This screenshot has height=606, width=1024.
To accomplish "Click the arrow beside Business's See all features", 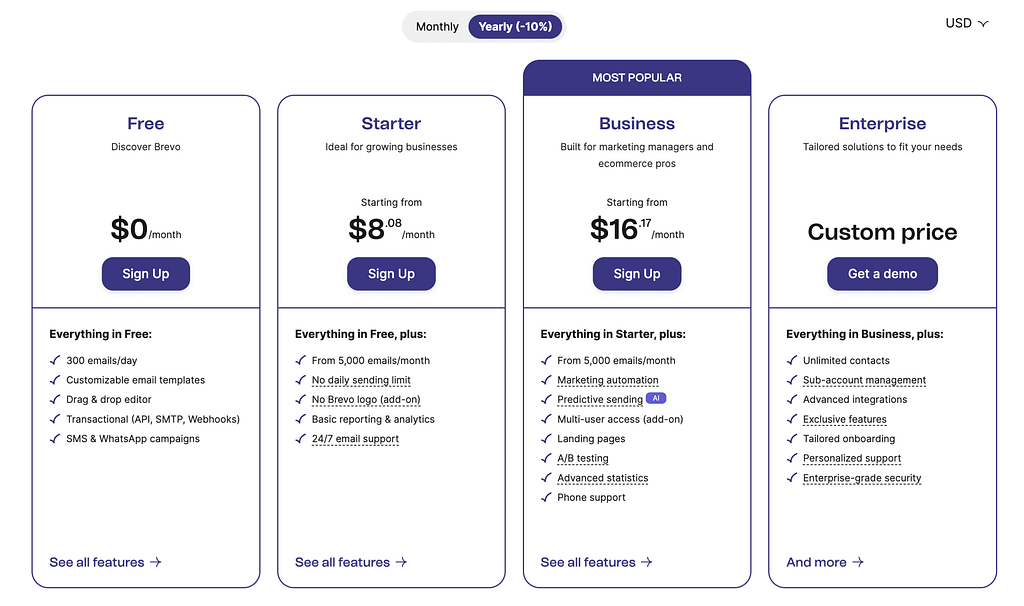I will (647, 562).
